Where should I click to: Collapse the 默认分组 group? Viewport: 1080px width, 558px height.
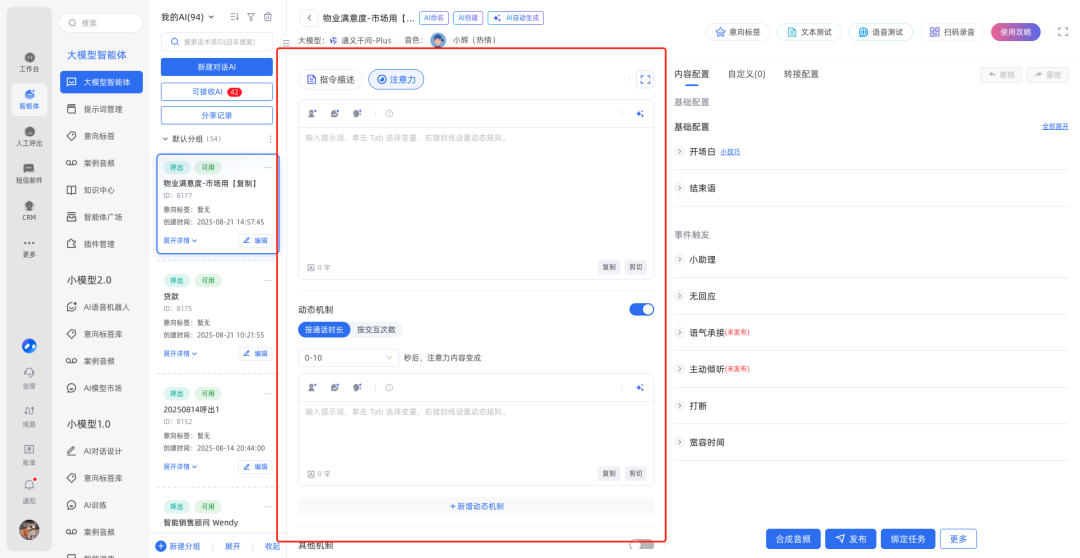[x=166, y=139]
